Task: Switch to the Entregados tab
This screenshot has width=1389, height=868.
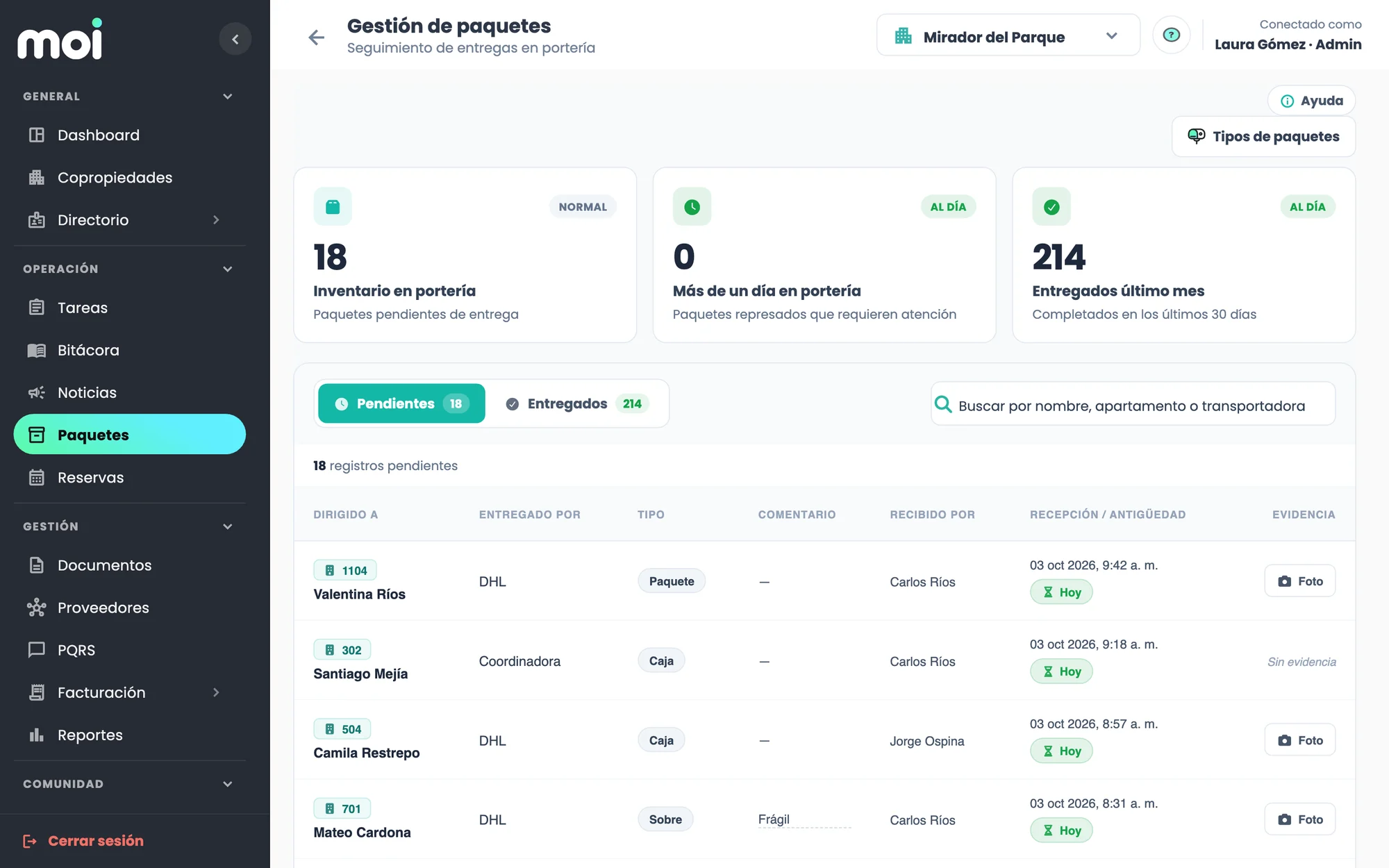Action: (x=577, y=403)
